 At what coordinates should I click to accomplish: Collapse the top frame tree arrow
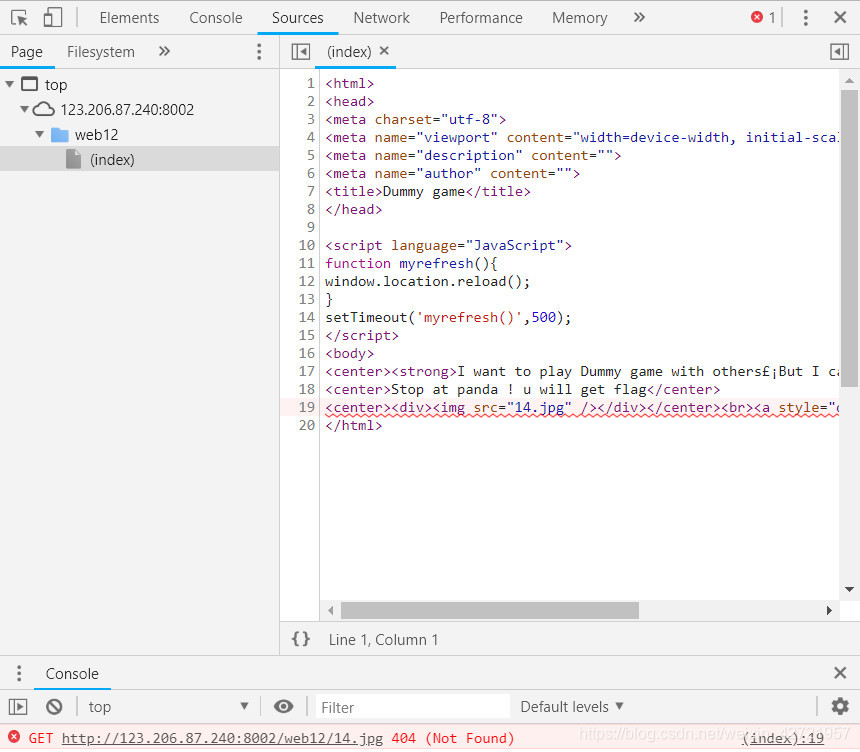click(9, 84)
